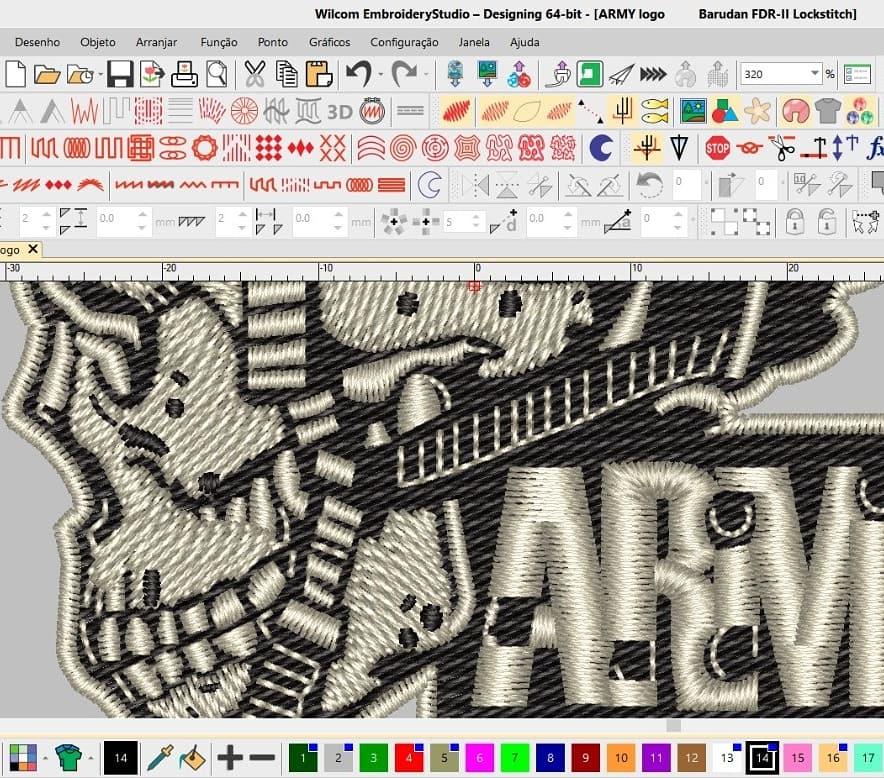884x778 pixels.
Task: Open the Ponto menu
Action: tap(273, 42)
